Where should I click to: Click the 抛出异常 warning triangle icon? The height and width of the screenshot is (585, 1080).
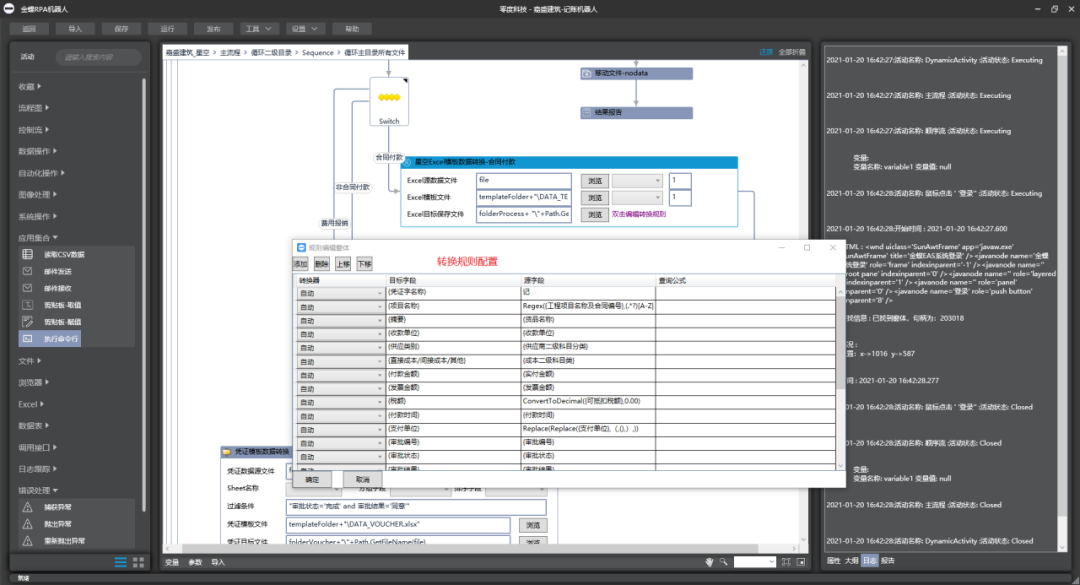coord(28,524)
